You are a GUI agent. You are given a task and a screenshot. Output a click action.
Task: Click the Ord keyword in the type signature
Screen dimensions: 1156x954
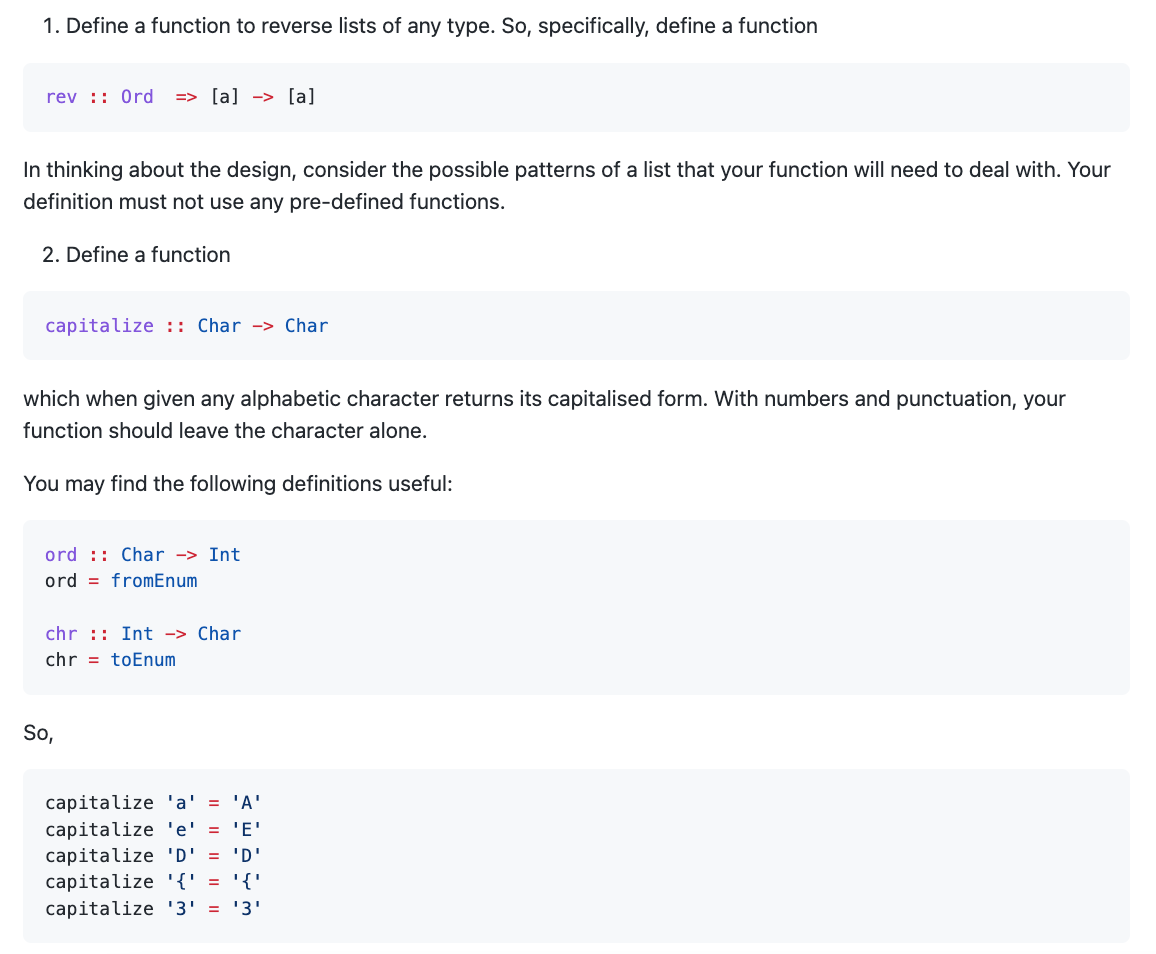click(137, 96)
